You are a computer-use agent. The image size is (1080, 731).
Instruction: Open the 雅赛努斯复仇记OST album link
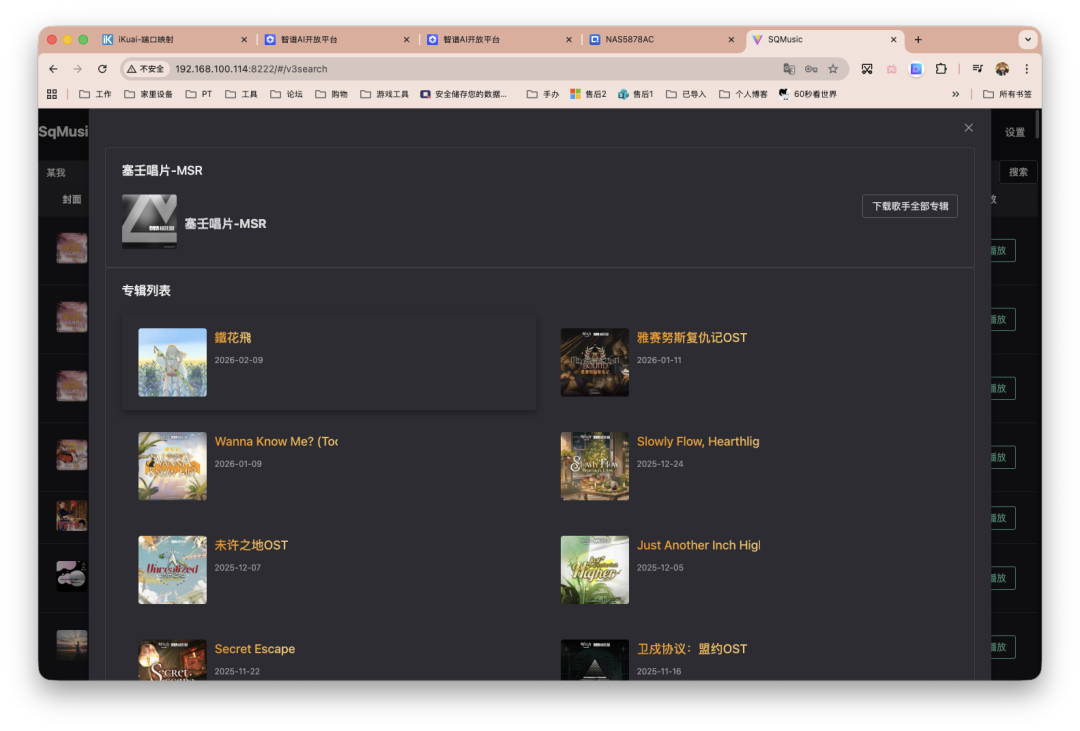[694, 337]
